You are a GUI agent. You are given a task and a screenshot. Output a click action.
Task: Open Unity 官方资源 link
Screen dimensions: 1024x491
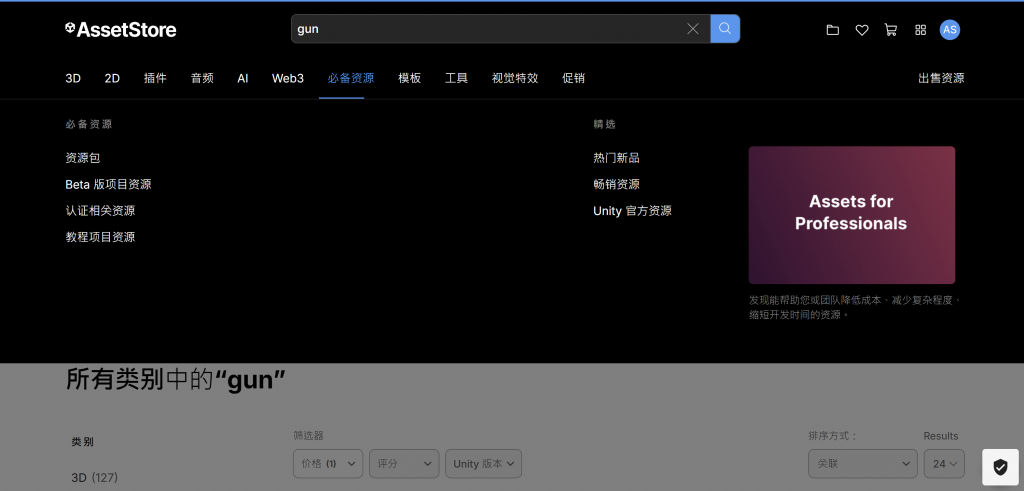point(632,211)
